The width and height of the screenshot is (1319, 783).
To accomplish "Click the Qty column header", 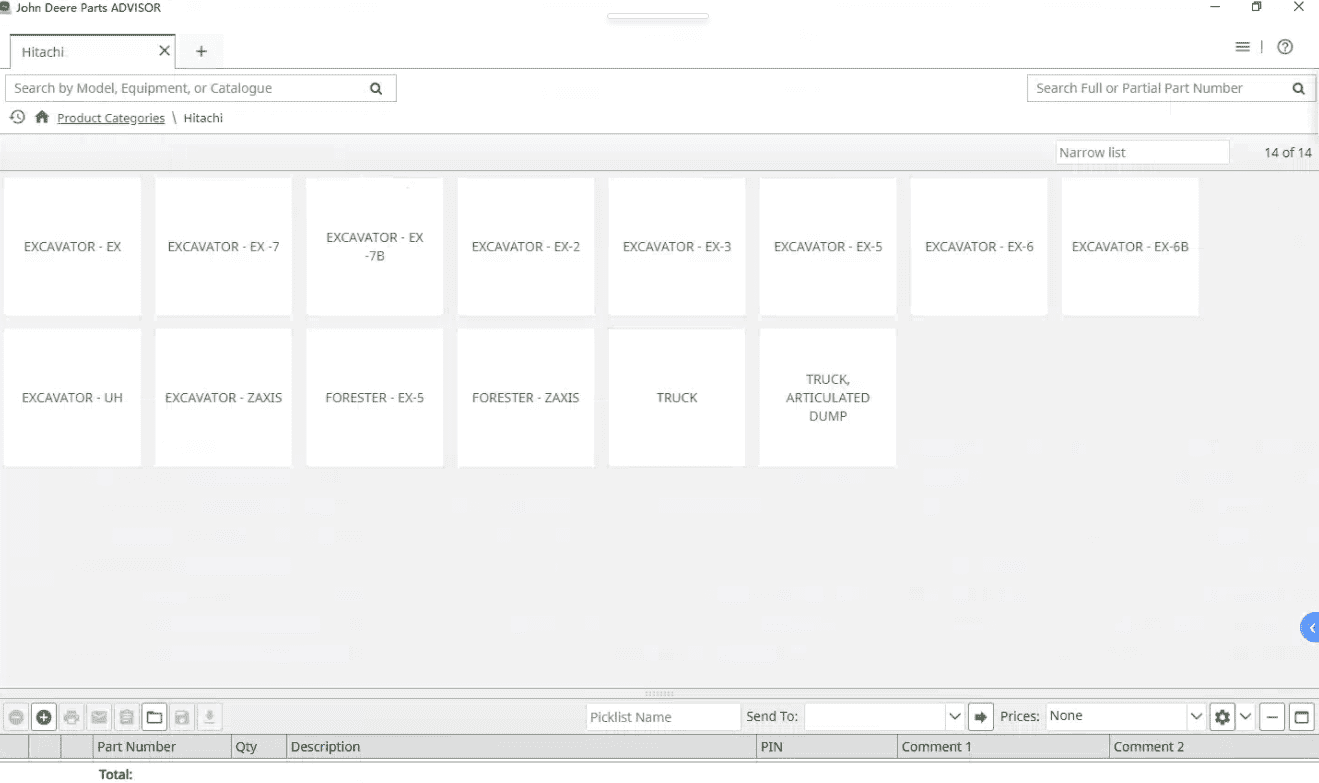I will (259, 747).
